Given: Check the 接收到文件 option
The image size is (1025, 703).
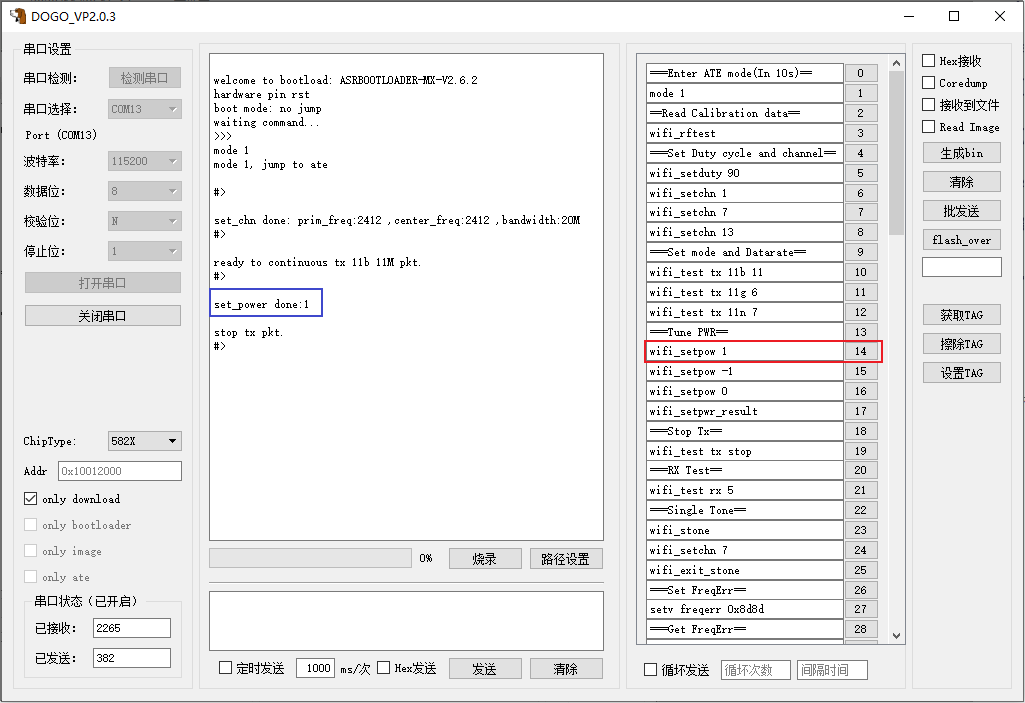Looking at the screenshot, I should 928,105.
